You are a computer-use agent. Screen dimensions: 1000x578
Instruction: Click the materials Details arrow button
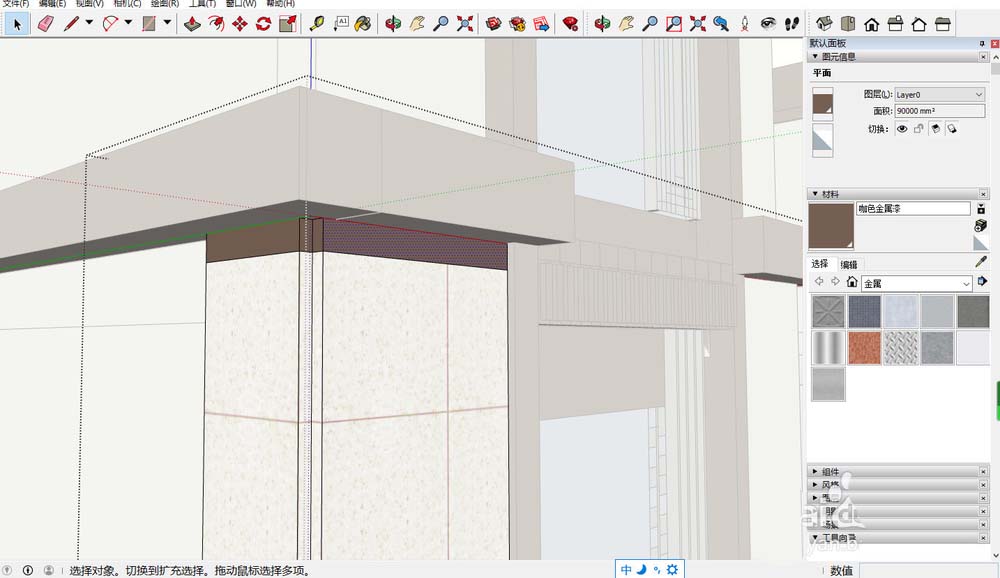click(982, 281)
